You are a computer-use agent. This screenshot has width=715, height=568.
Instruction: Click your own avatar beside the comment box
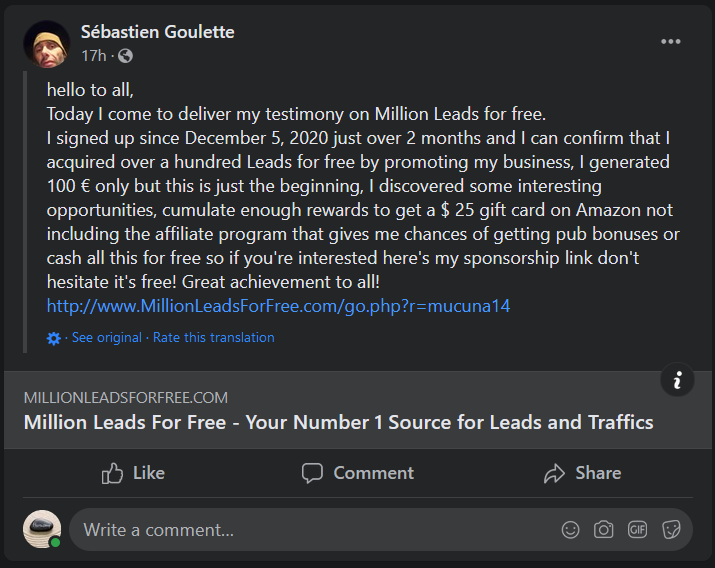tap(42, 530)
